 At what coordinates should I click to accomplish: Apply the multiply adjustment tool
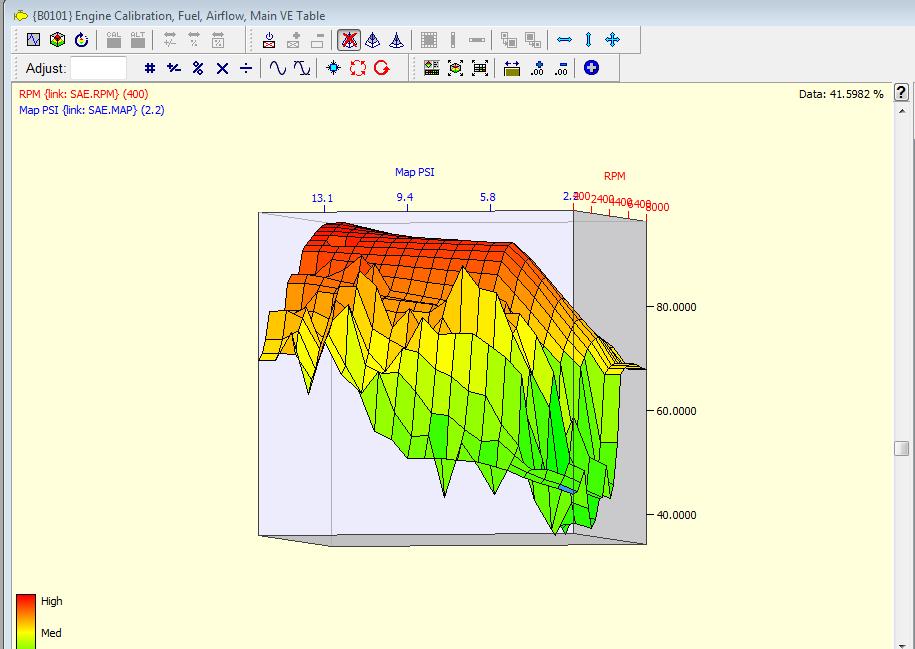220,68
